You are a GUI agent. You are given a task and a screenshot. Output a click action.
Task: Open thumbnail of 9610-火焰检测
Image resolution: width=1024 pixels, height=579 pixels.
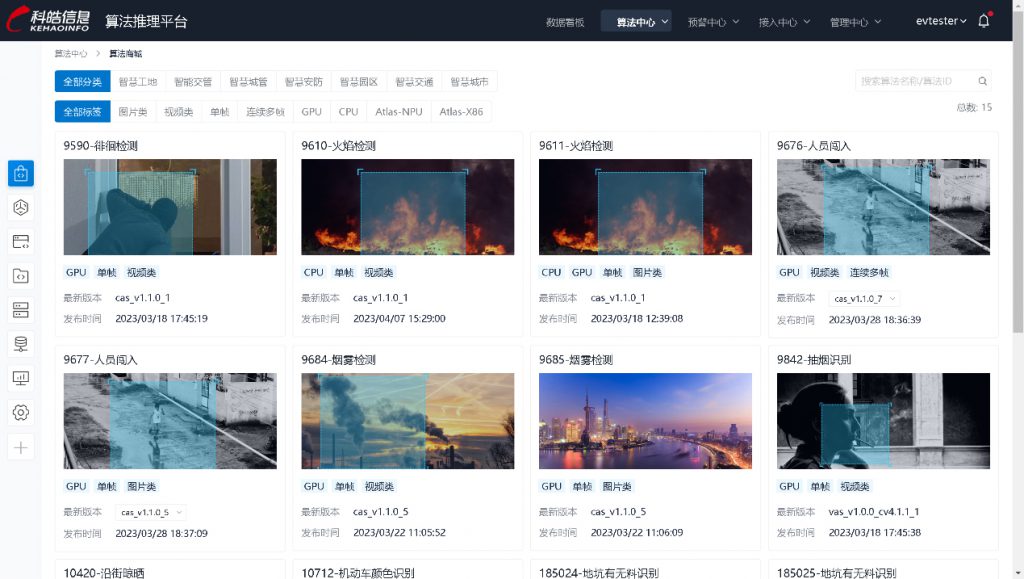pos(408,207)
